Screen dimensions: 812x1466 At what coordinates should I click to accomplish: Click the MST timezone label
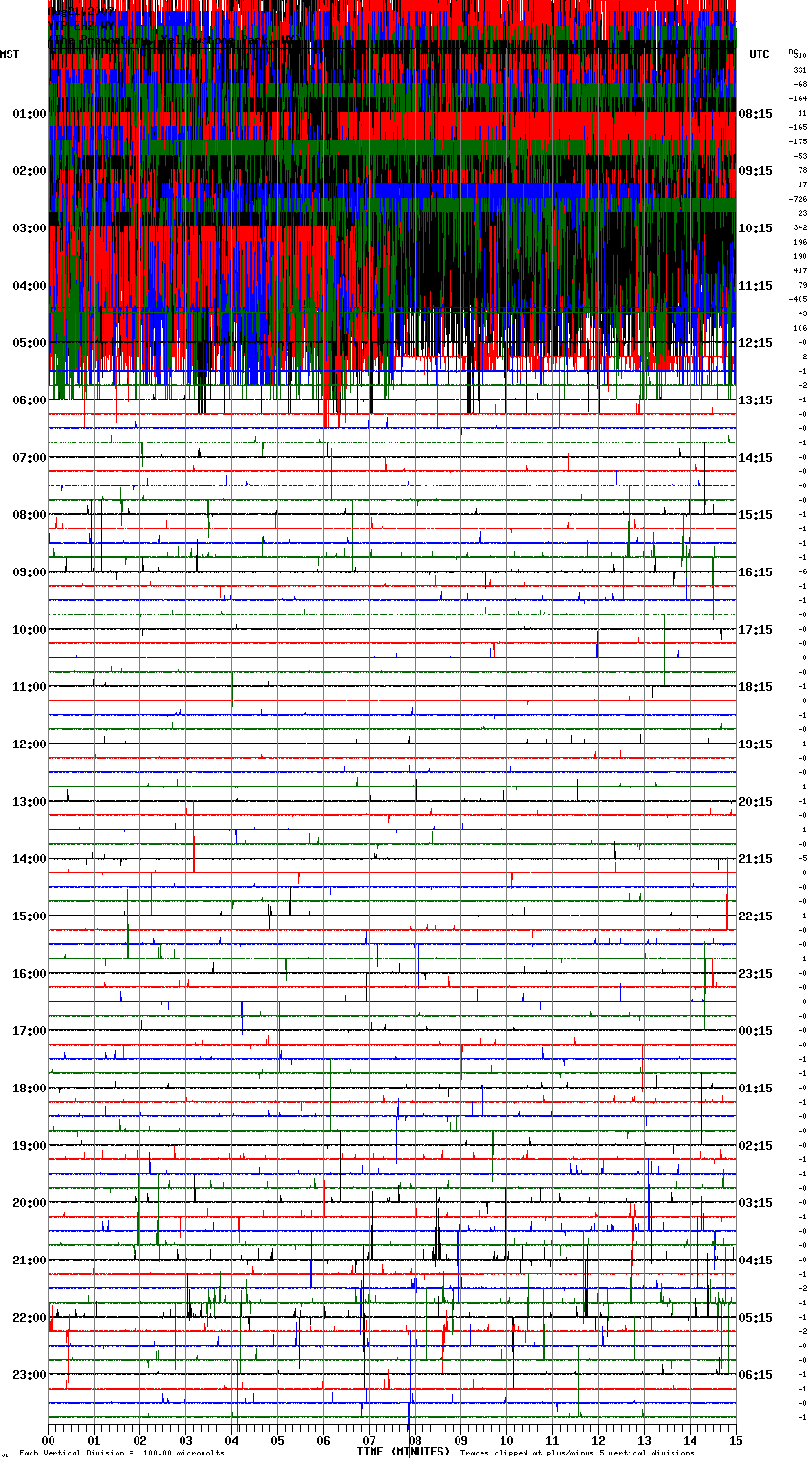[x=10, y=54]
